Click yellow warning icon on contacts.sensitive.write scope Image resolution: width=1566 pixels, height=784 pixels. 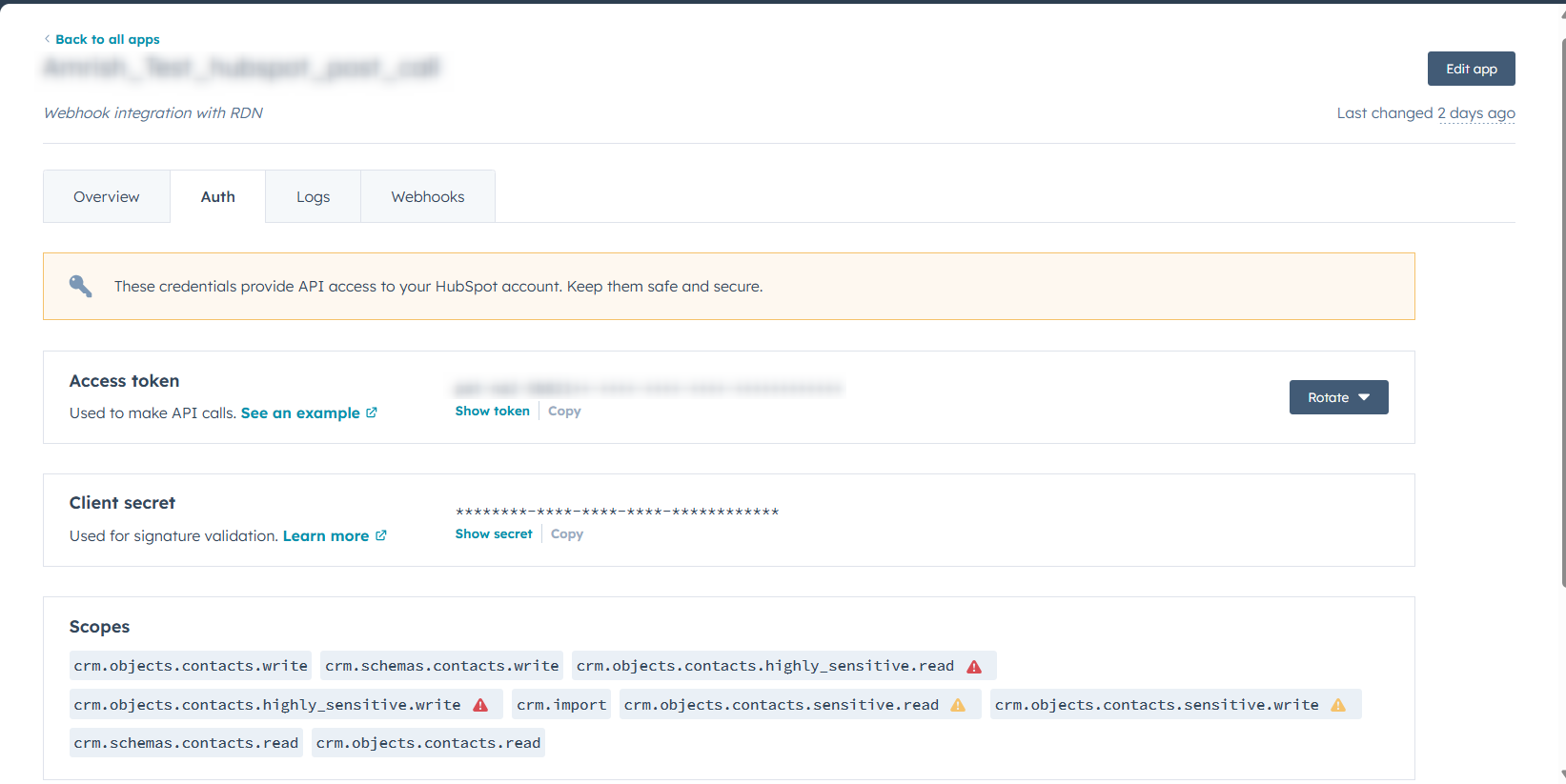click(1338, 705)
